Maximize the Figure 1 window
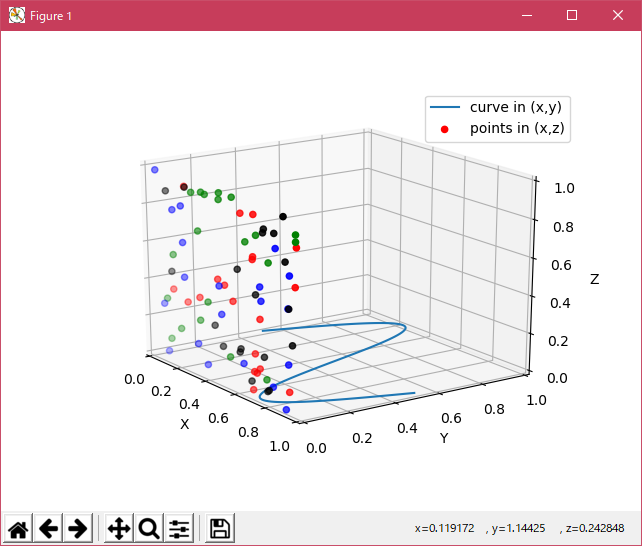 coord(572,16)
